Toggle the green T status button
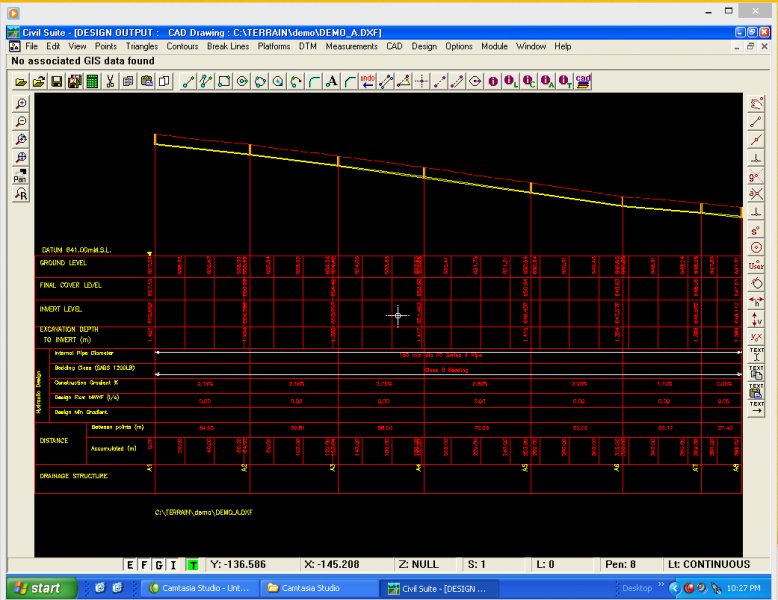This screenshot has height=600, width=778. click(x=192, y=565)
